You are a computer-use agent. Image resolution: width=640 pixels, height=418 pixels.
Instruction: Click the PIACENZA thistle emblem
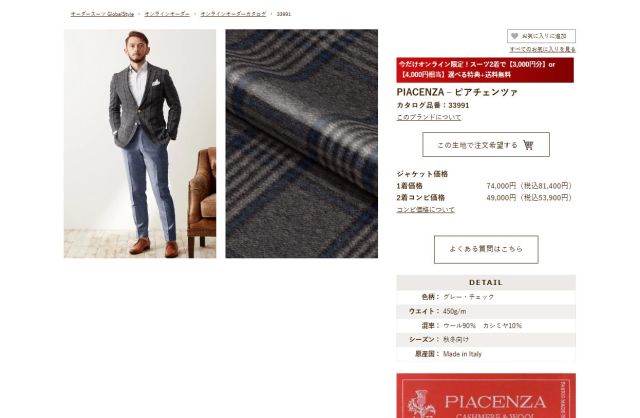[422, 404]
